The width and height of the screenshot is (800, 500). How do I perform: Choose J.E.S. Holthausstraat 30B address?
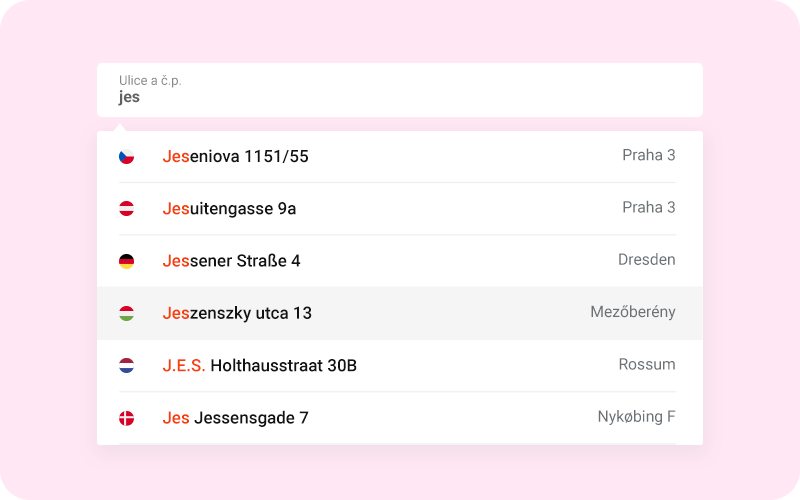259,365
